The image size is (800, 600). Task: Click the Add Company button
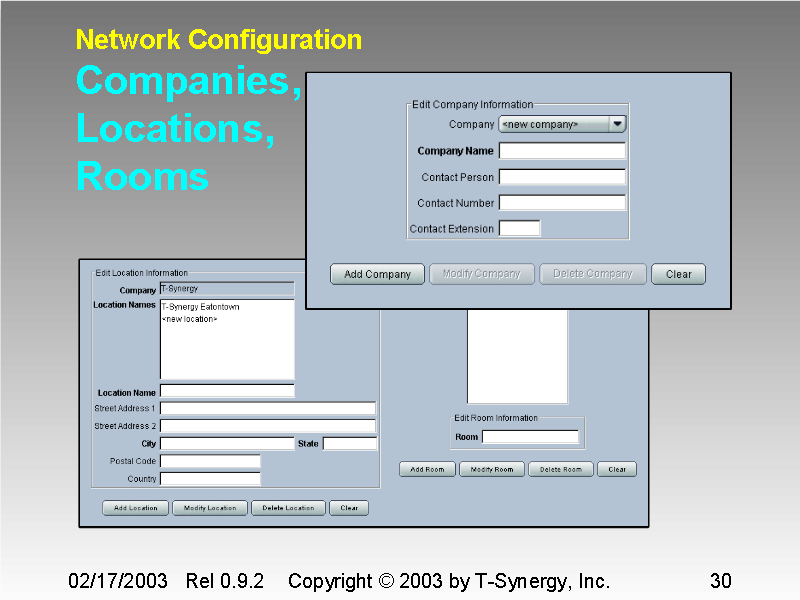click(x=377, y=274)
